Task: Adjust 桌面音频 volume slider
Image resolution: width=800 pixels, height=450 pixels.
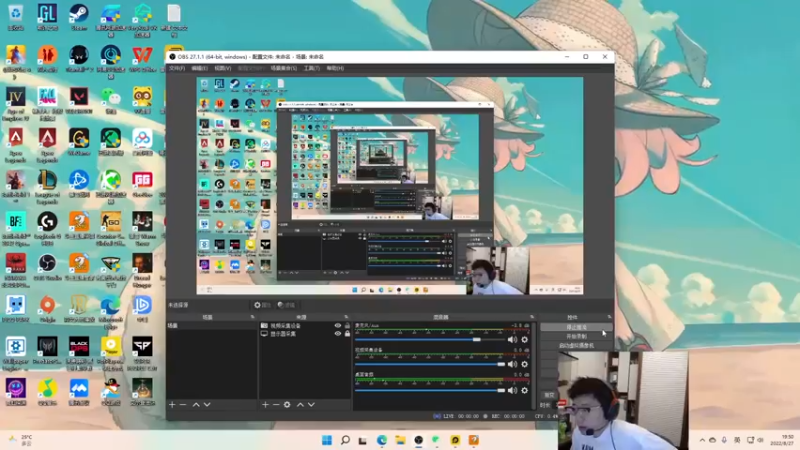Action: click(430, 390)
